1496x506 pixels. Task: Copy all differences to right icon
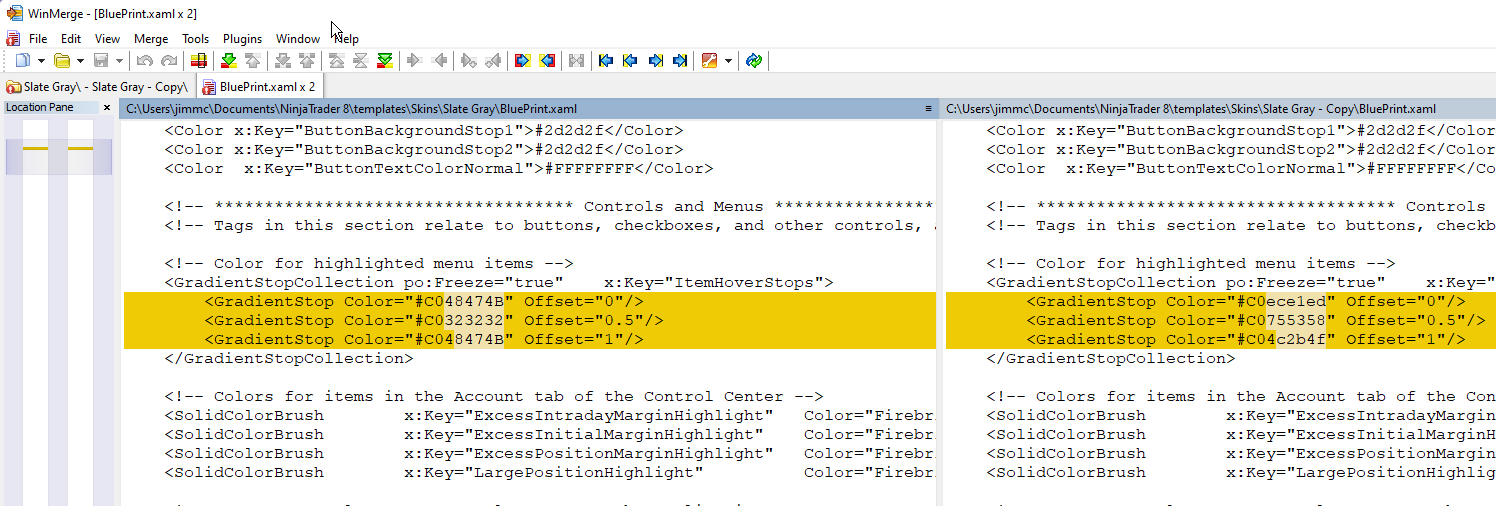(522, 61)
